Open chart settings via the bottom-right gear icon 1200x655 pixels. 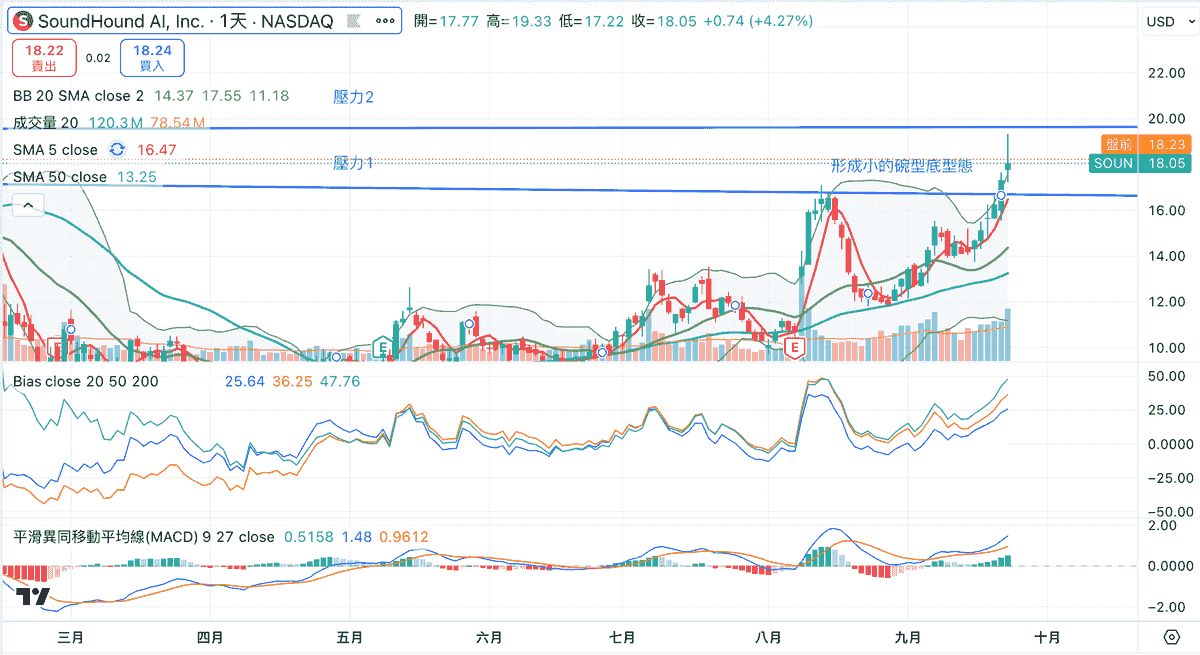coord(1171,636)
